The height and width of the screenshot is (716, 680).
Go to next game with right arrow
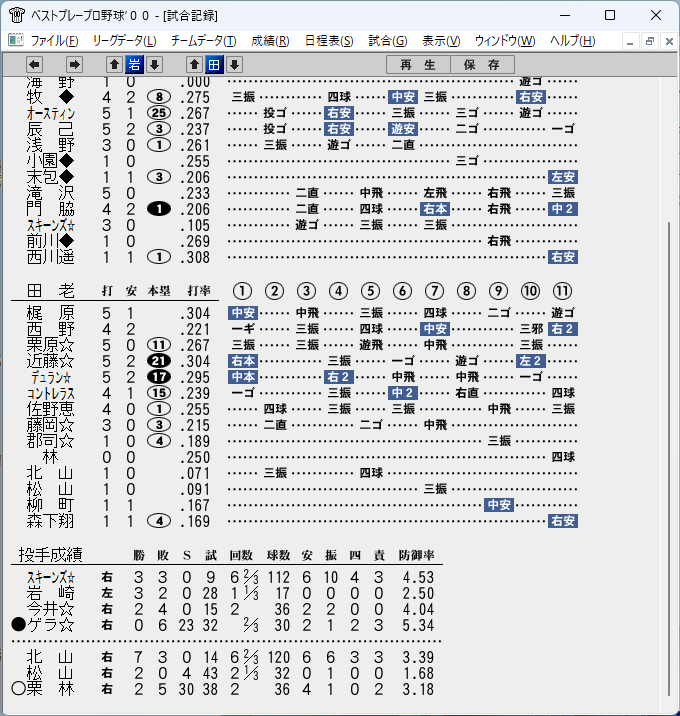(74, 65)
